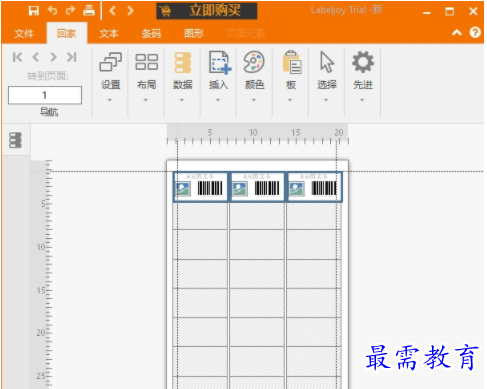The height and width of the screenshot is (389, 487).
Task: Expand the 设置 dropdown arrow
Action: [x=110, y=100]
